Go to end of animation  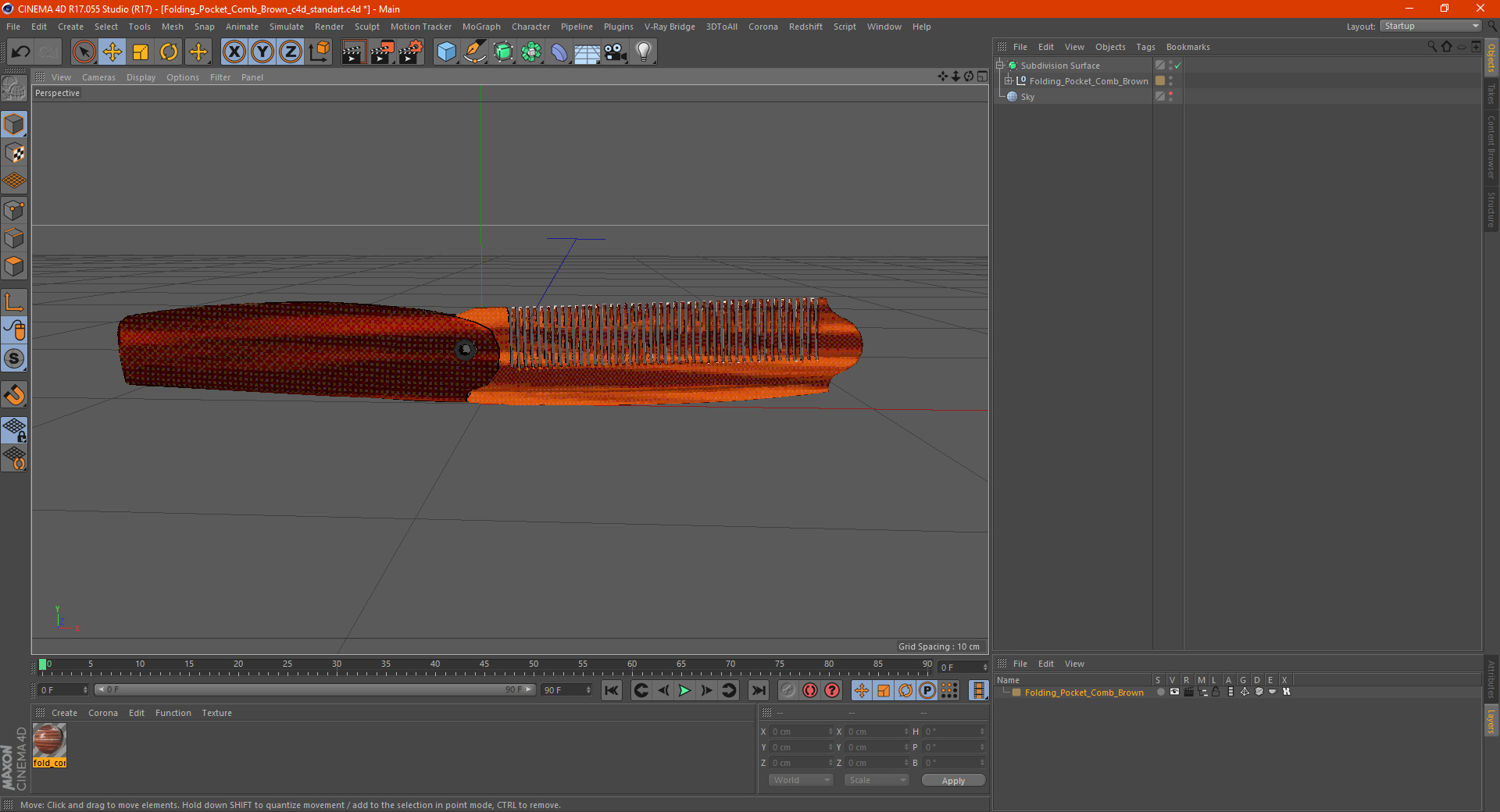(758, 690)
